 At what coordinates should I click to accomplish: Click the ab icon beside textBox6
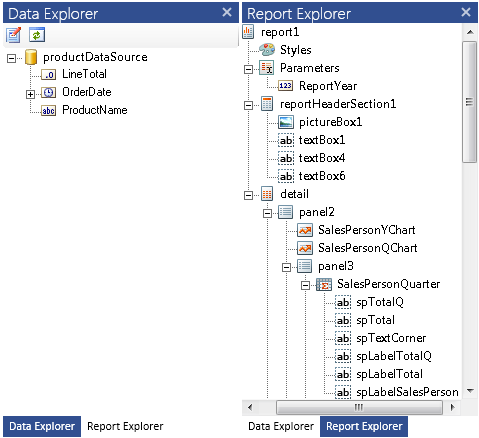pos(286,176)
